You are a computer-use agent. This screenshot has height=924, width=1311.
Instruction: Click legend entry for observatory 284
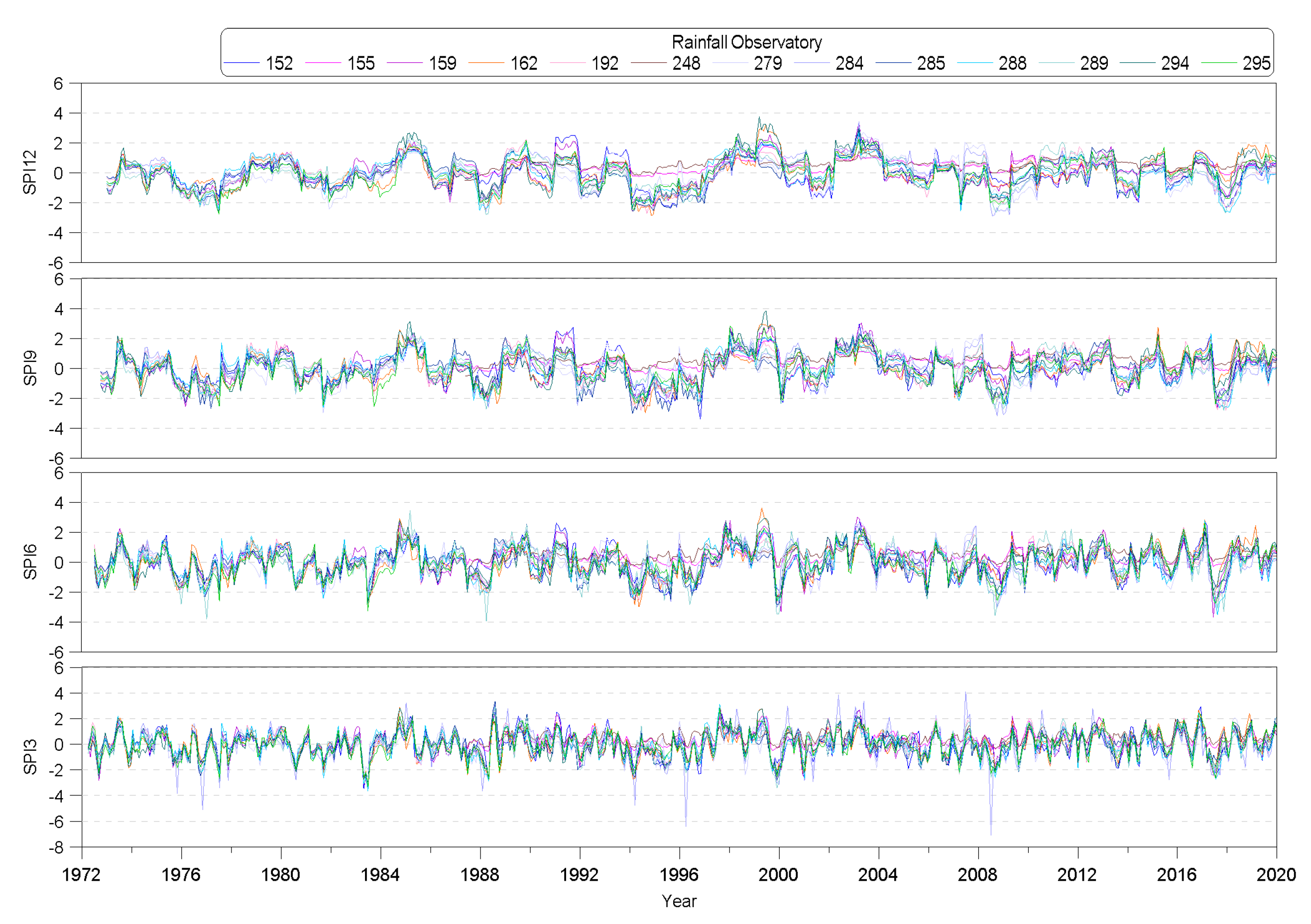click(849, 63)
